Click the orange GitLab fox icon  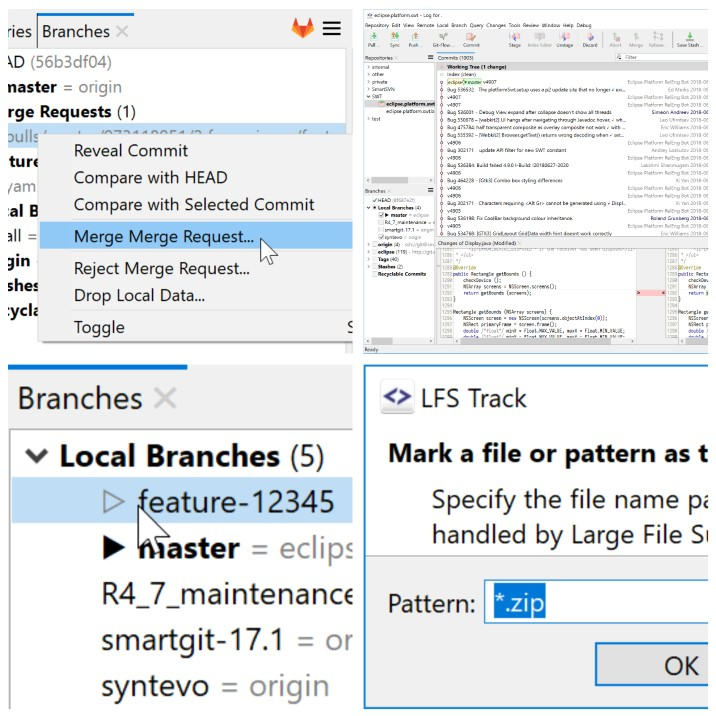pyautogui.click(x=303, y=28)
